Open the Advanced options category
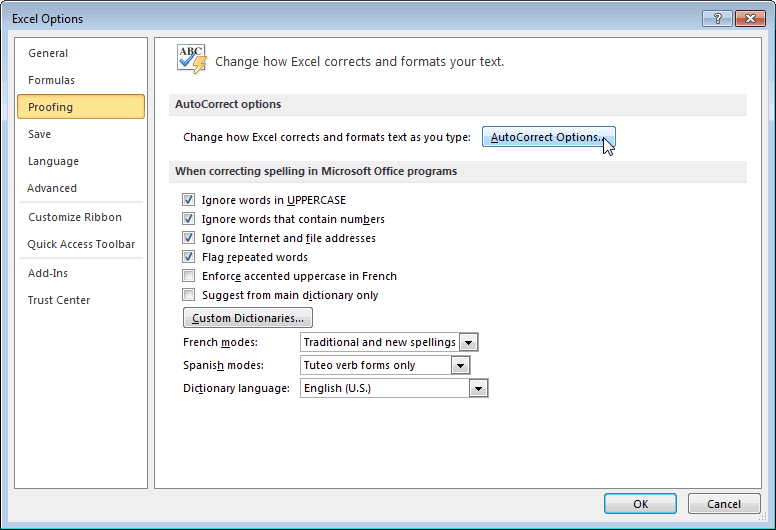Image resolution: width=776 pixels, height=530 pixels. pyautogui.click(x=52, y=188)
